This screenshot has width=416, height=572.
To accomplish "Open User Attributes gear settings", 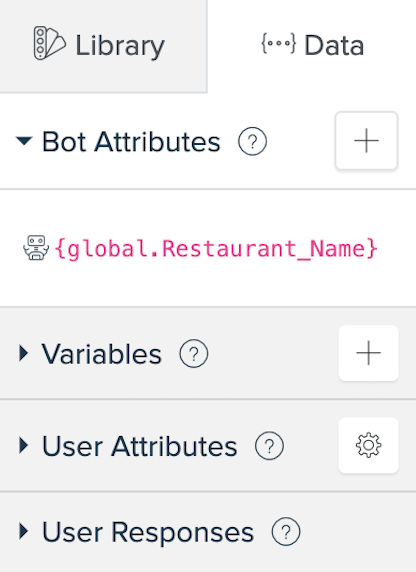I will (x=369, y=445).
